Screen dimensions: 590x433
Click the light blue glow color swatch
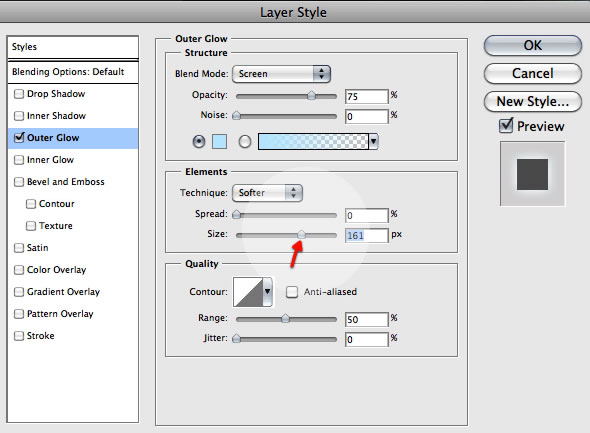pos(219,142)
